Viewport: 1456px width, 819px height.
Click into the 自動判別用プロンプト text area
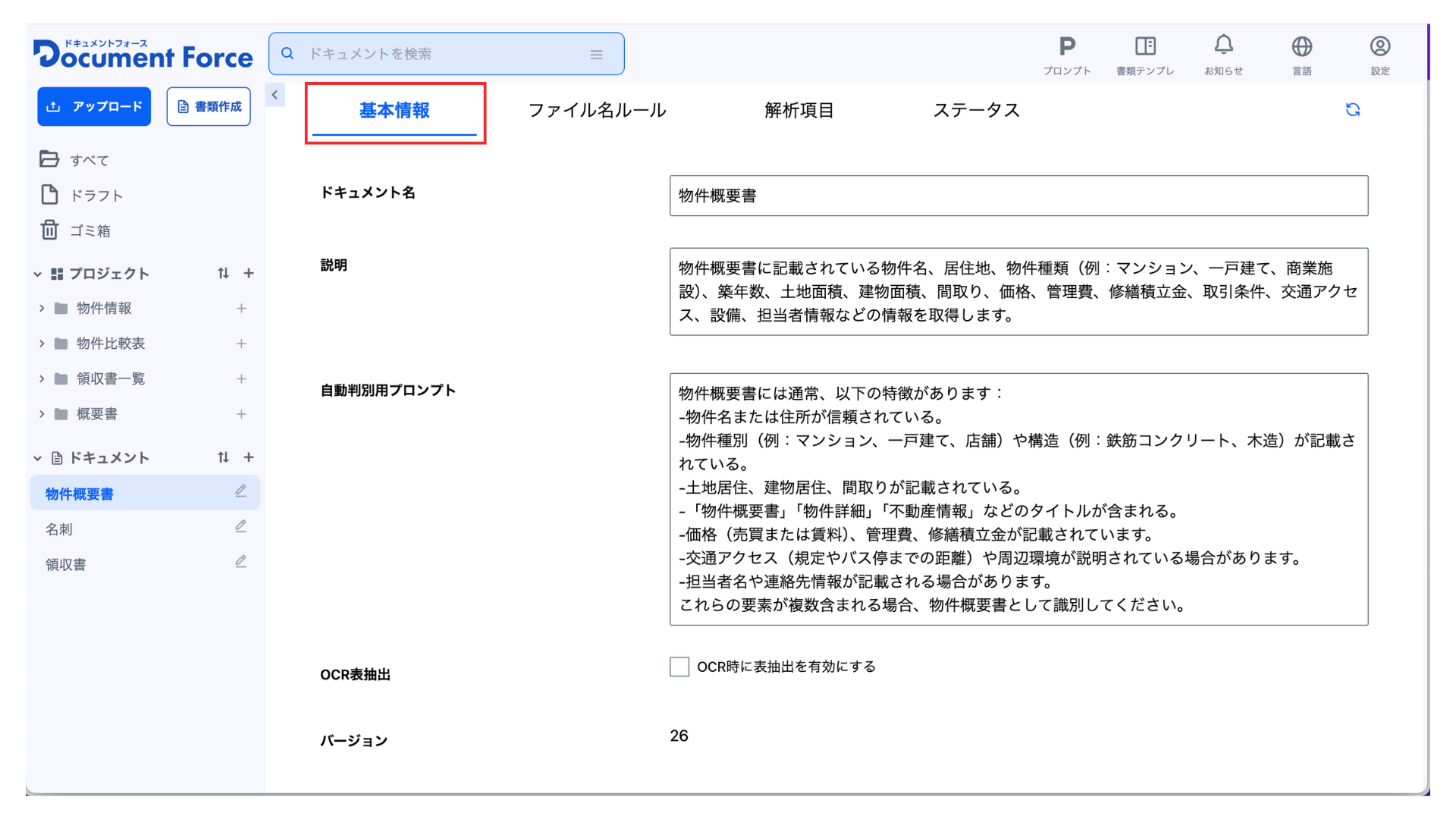coord(1018,499)
